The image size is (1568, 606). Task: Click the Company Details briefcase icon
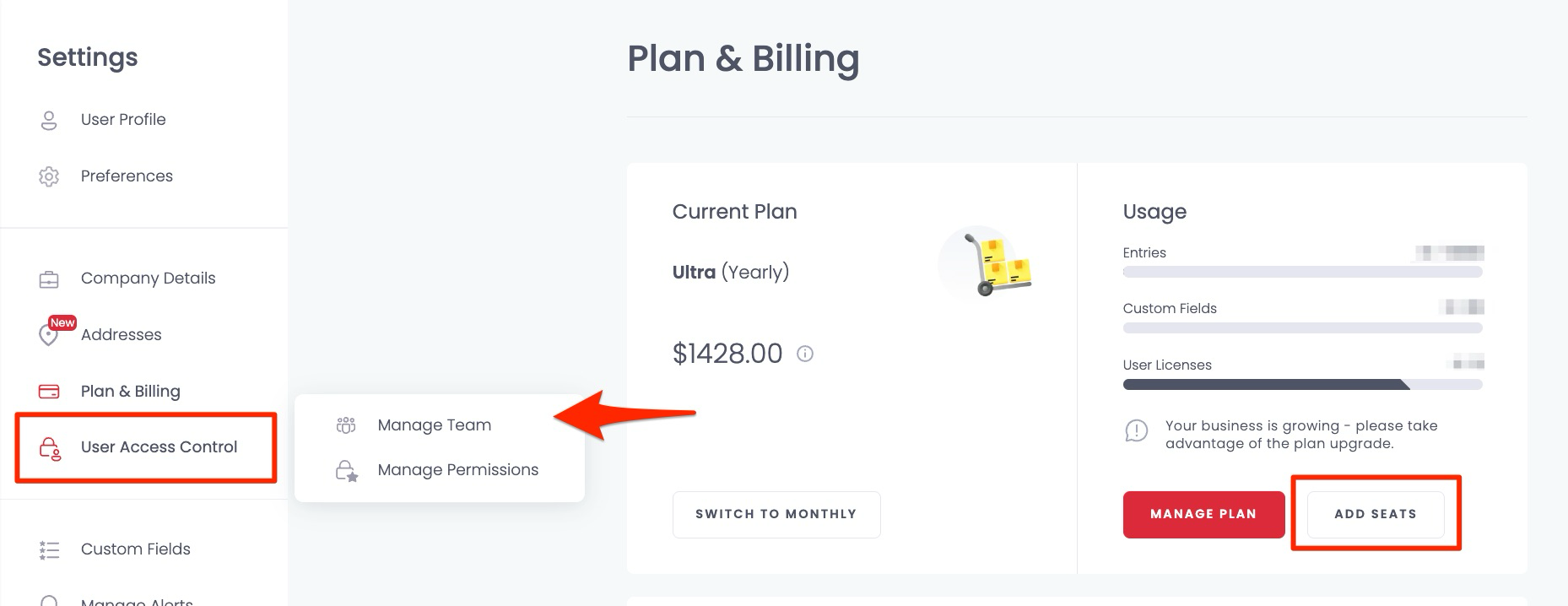pos(49,279)
